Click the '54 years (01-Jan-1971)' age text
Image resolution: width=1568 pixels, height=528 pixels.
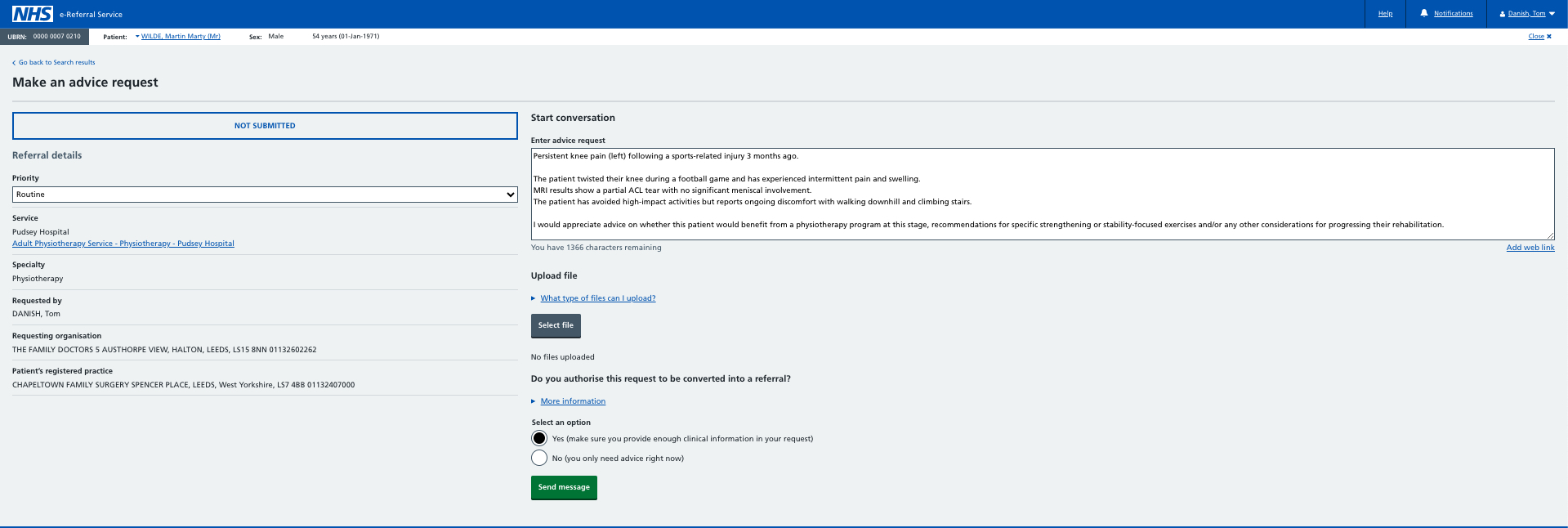pyautogui.click(x=346, y=36)
